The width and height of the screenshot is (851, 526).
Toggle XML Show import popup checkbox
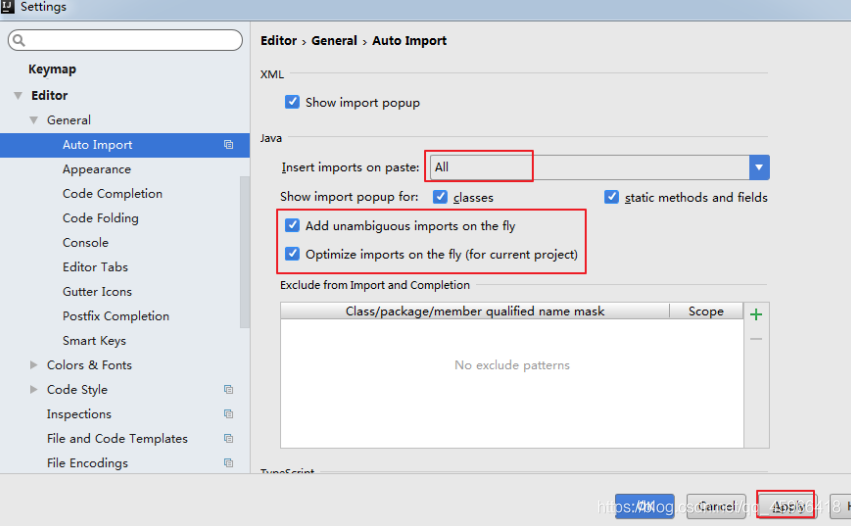coord(292,102)
